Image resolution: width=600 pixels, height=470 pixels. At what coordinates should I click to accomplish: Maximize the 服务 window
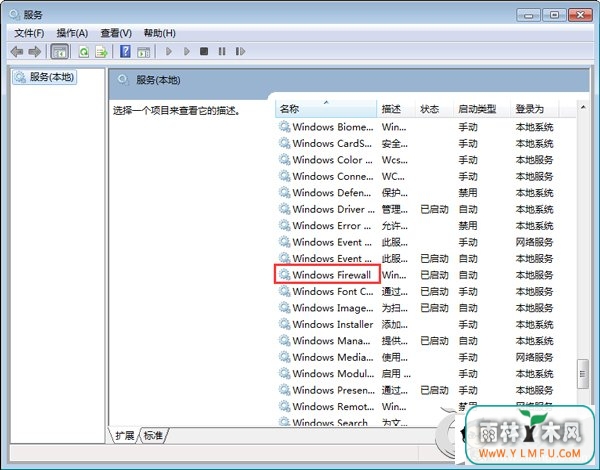point(554,15)
